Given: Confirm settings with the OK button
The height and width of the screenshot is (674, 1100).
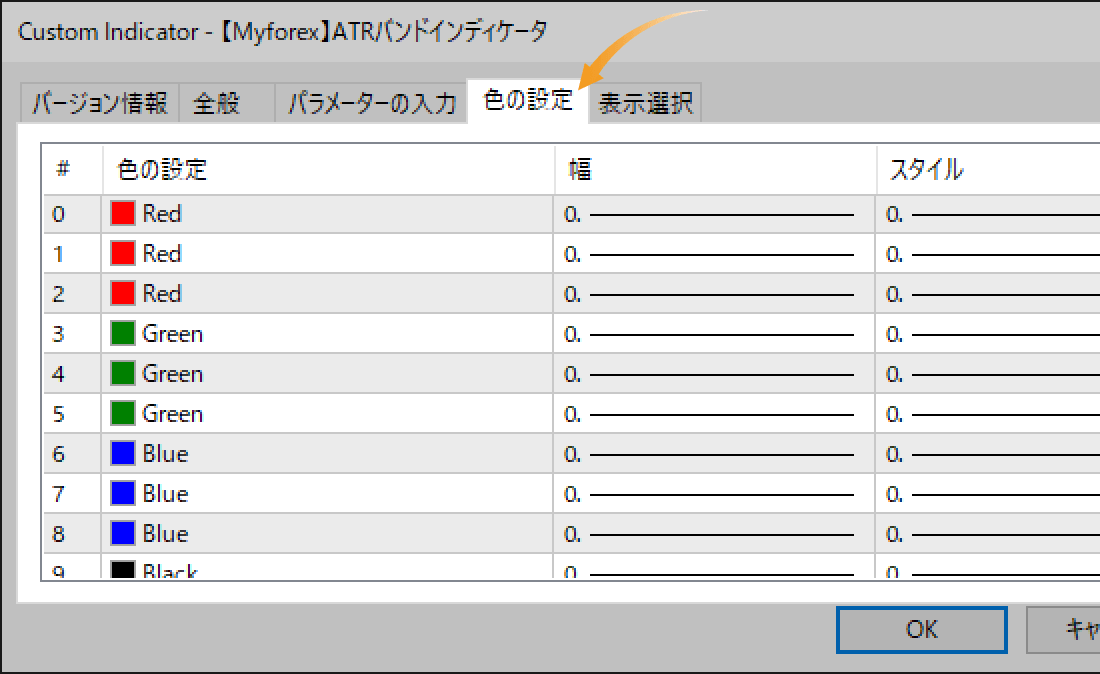Looking at the screenshot, I should 920,629.
